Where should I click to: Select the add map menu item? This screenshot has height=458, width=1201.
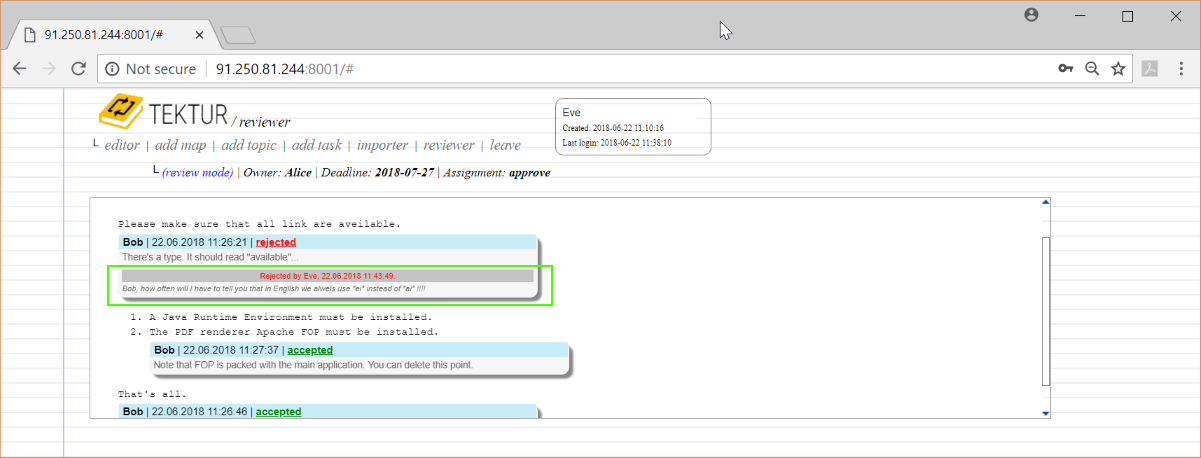tap(181, 146)
